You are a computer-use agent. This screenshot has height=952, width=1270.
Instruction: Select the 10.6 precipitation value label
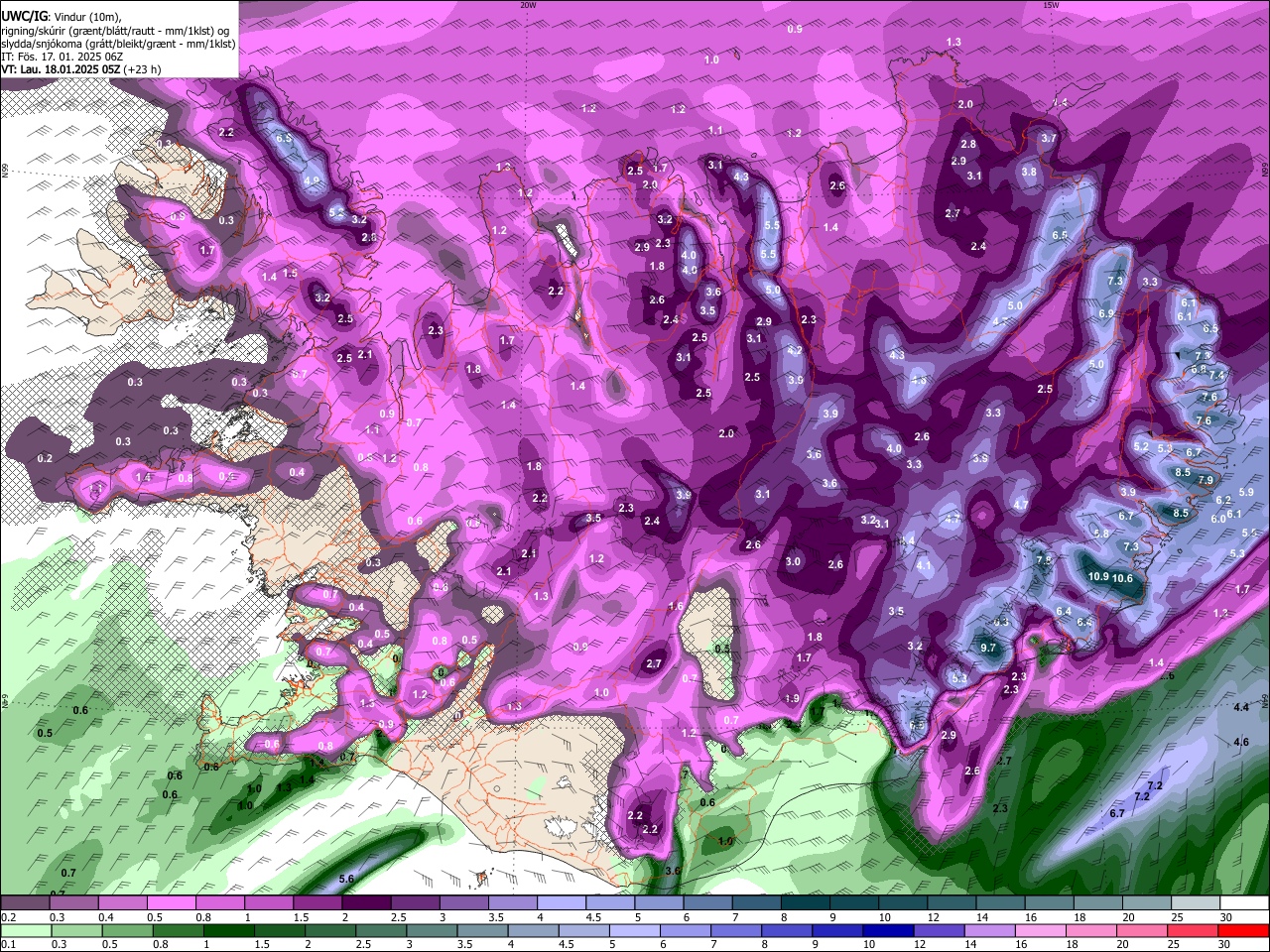(x=1122, y=578)
